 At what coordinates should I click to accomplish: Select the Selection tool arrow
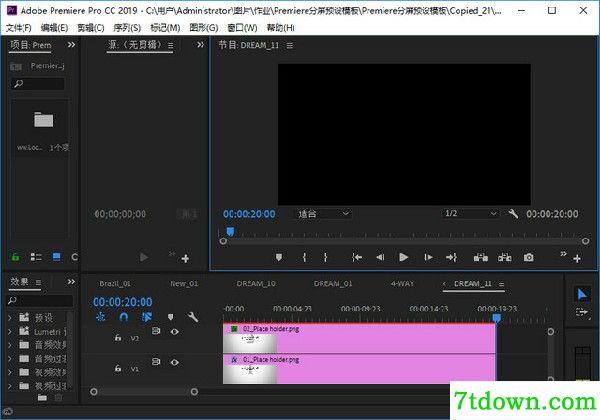[x=582, y=294]
